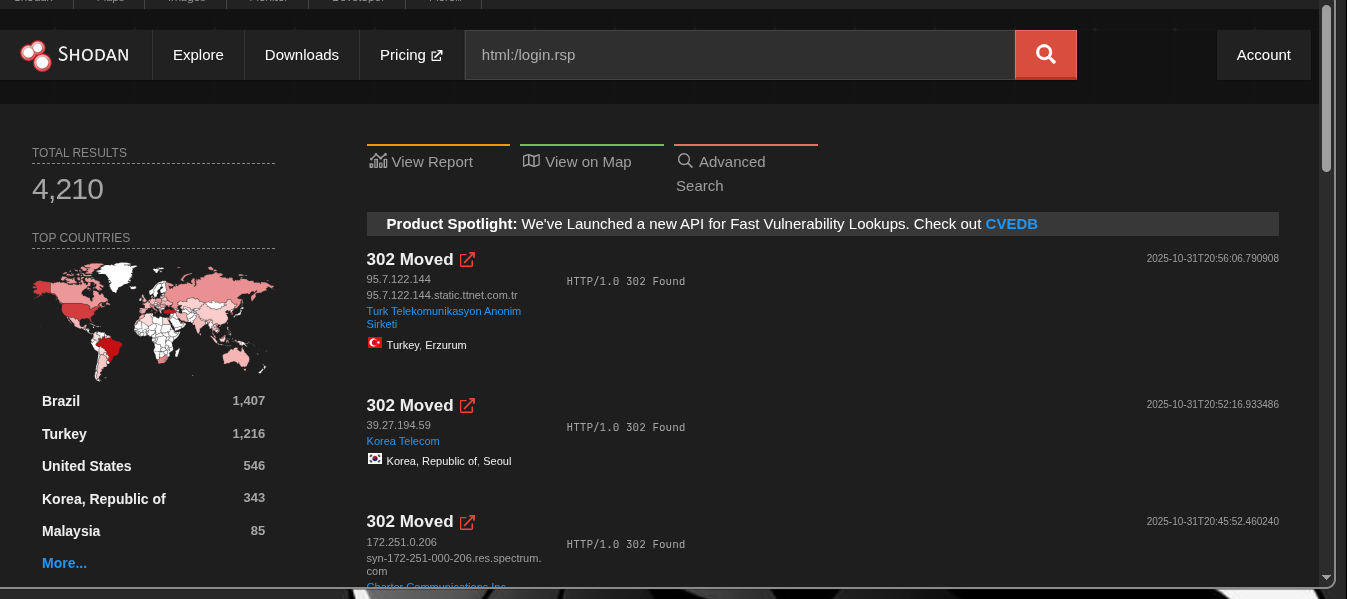The width and height of the screenshot is (1347, 599).
Task: Open external link icon beside 39.27.194.59 result
Action: 467,406
